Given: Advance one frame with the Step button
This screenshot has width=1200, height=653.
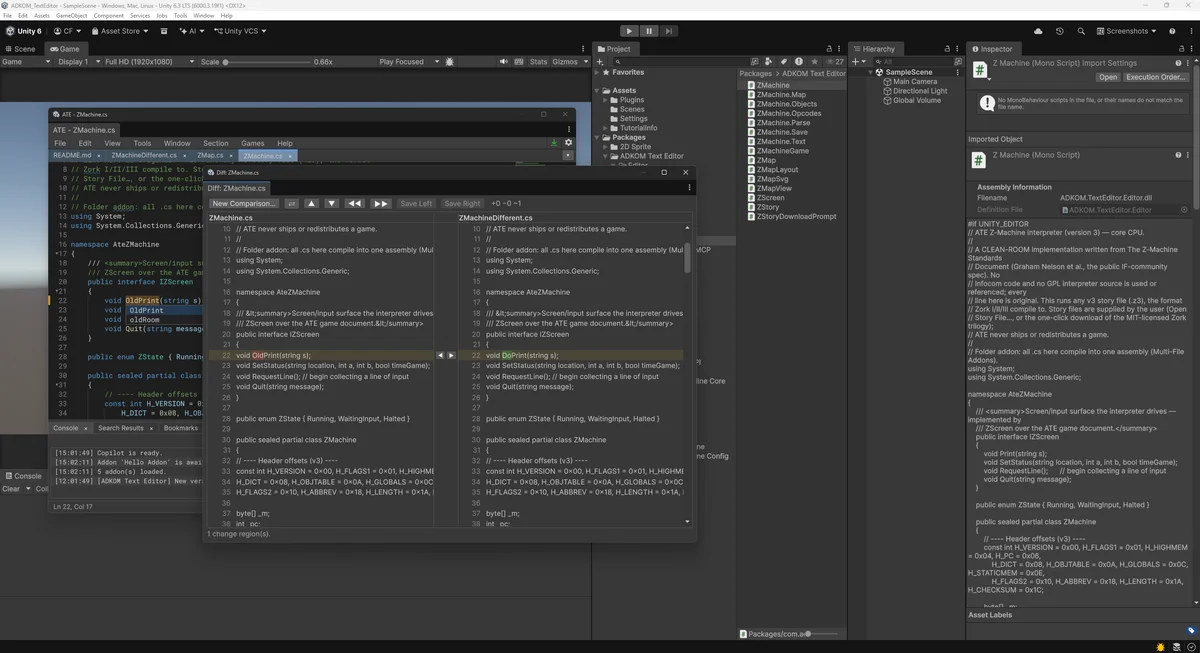Looking at the screenshot, I should point(669,31).
